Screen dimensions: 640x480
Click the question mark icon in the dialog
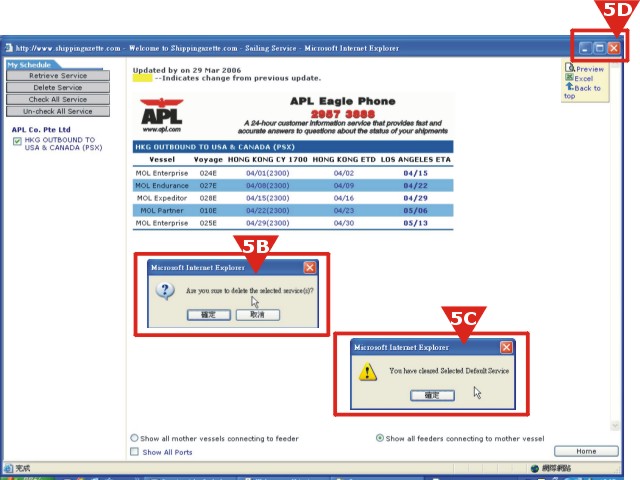[x=165, y=291]
